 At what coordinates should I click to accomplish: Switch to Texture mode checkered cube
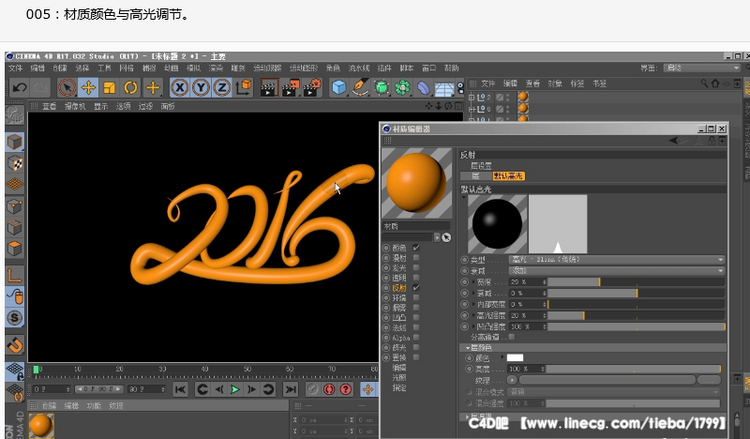(x=15, y=164)
